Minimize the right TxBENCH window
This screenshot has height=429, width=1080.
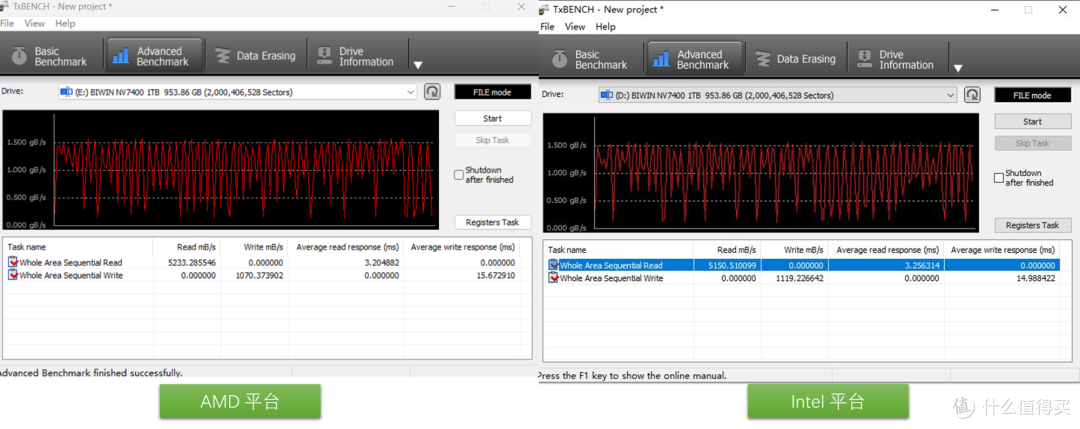pyautogui.click(x=994, y=10)
